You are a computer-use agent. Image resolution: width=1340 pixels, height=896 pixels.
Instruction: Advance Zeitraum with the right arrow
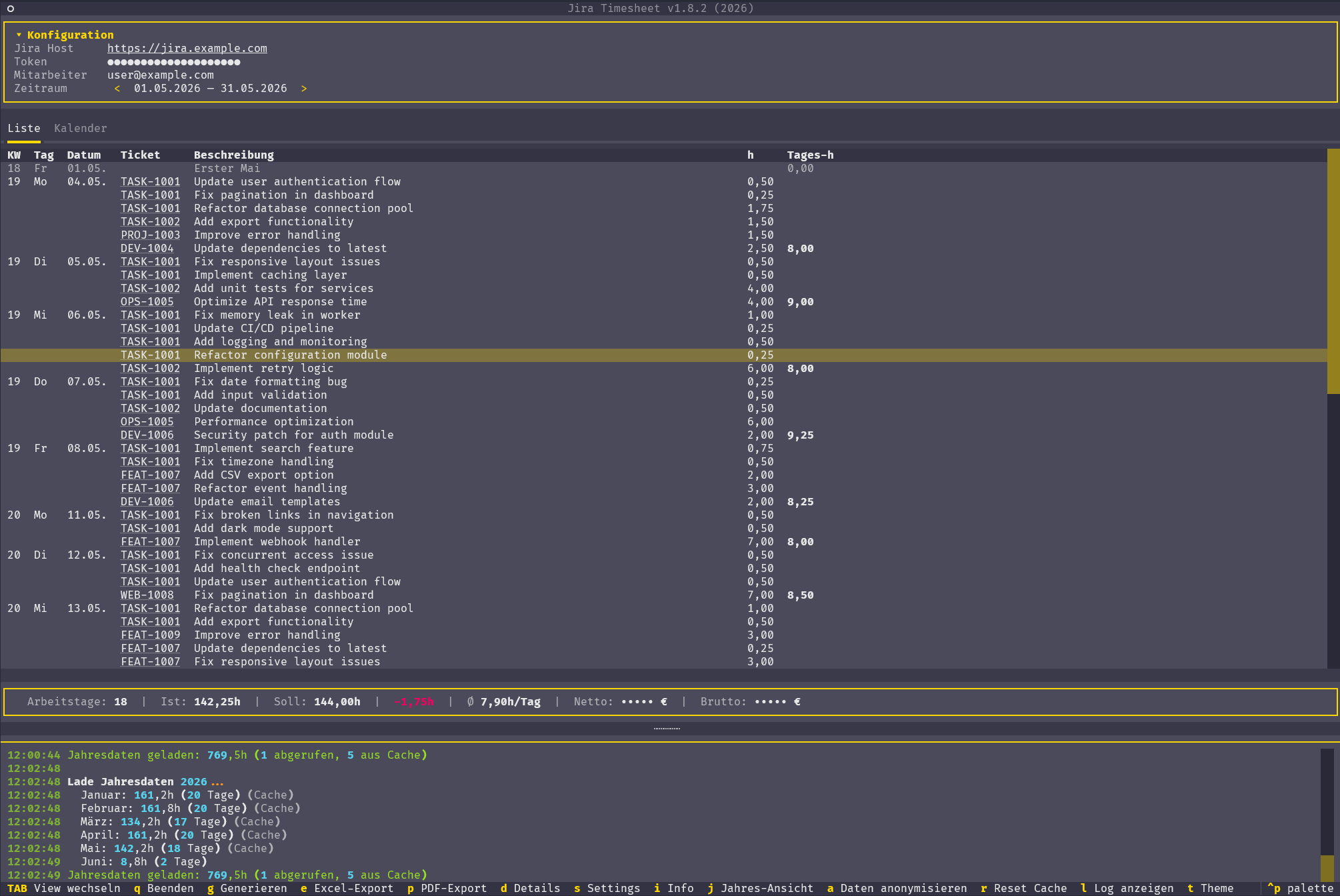coord(304,88)
